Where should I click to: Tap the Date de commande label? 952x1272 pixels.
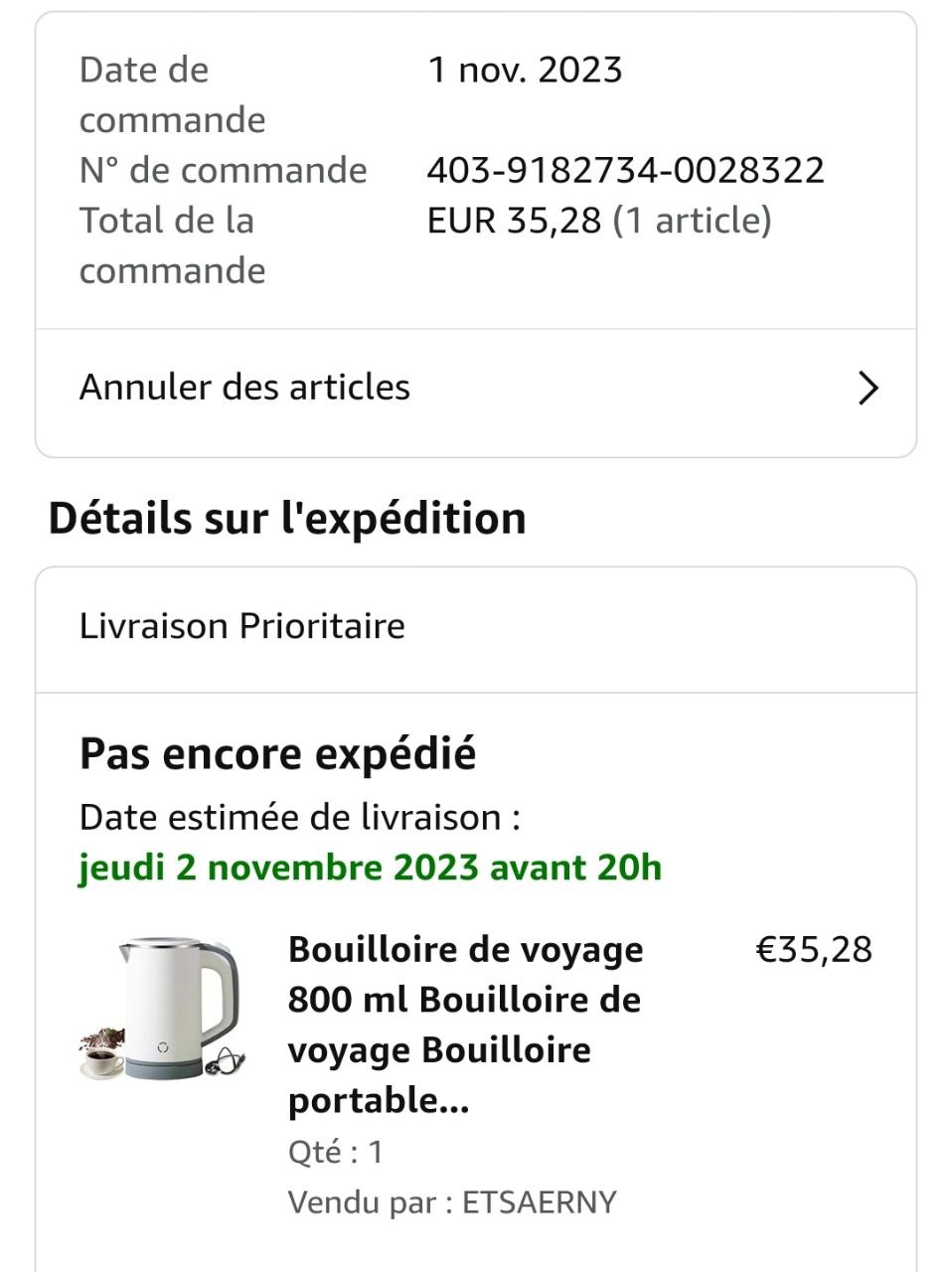click(x=172, y=94)
